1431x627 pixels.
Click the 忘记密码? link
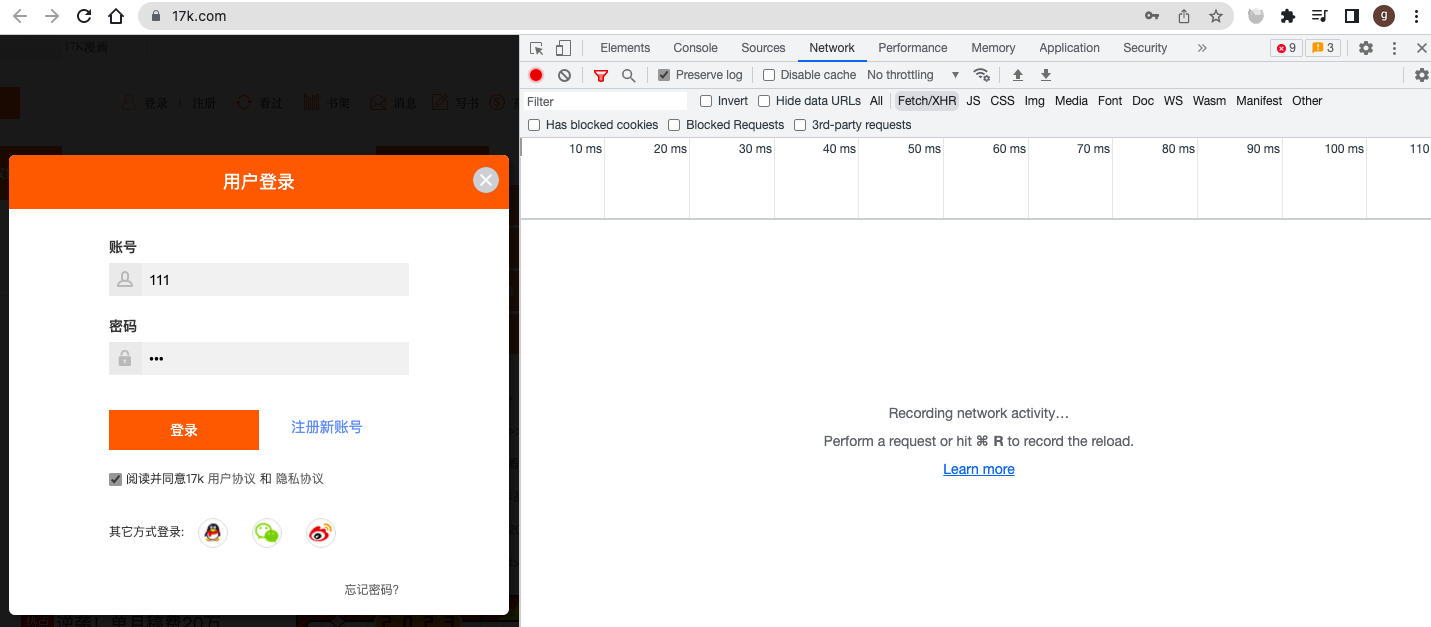pyautogui.click(x=372, y=590)
